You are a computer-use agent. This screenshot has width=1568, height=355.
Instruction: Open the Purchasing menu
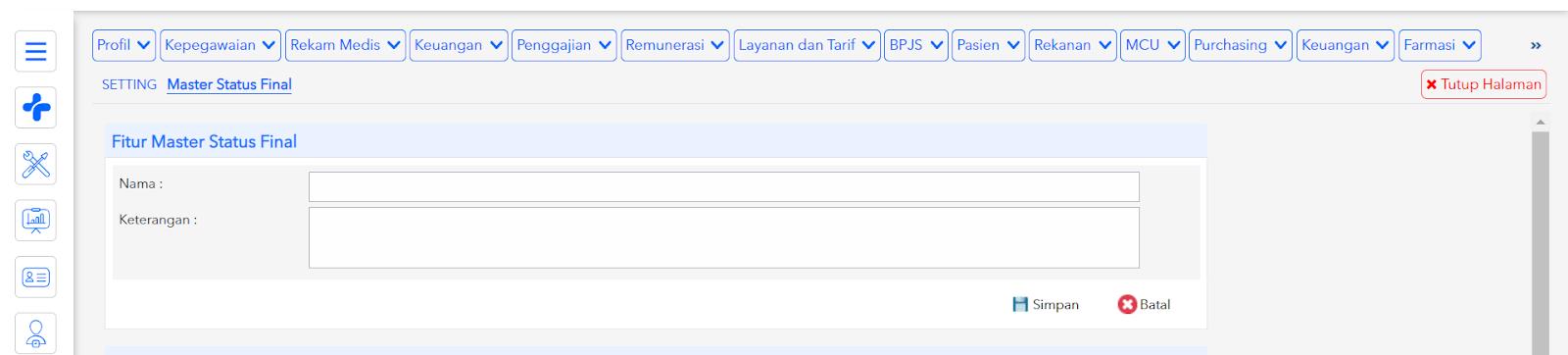tap(1241, 45)
